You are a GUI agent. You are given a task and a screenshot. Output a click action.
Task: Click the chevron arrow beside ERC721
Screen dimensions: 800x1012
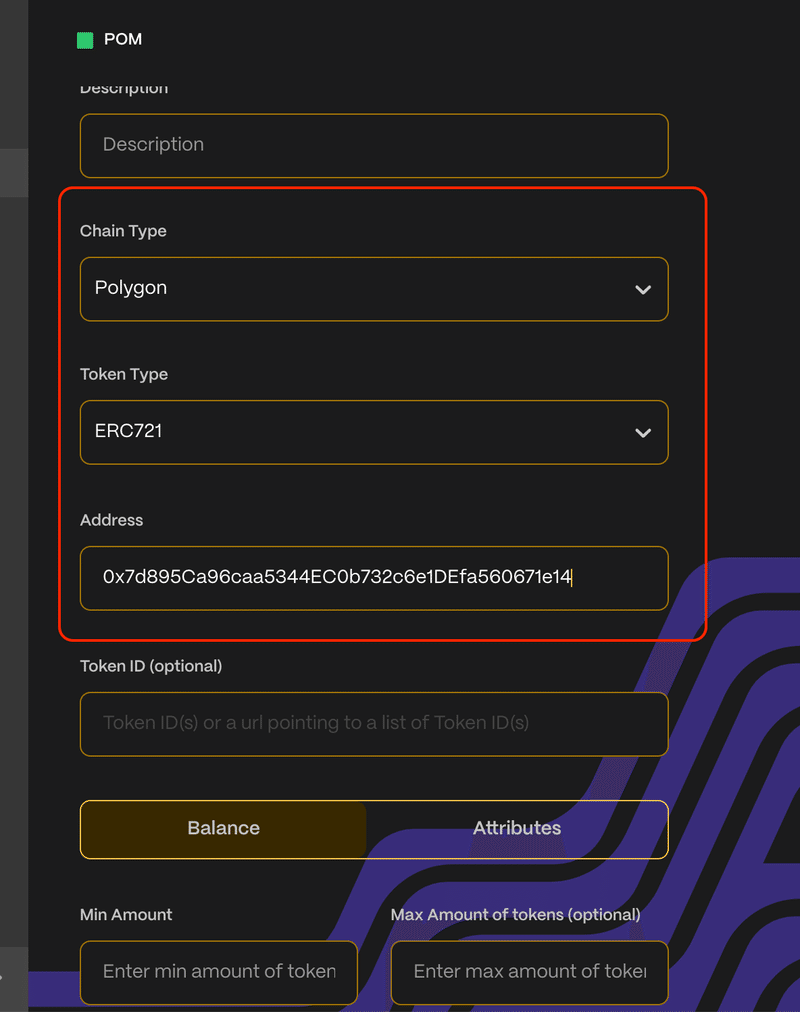(643, 433)
